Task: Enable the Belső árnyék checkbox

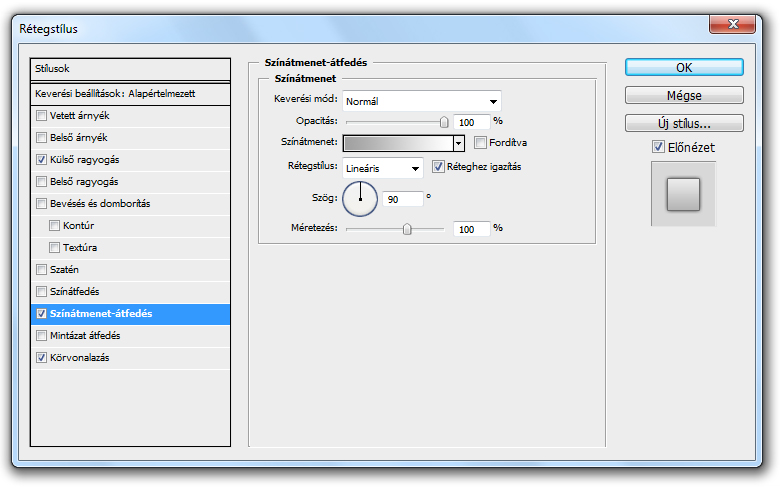Action: (42, 138)
